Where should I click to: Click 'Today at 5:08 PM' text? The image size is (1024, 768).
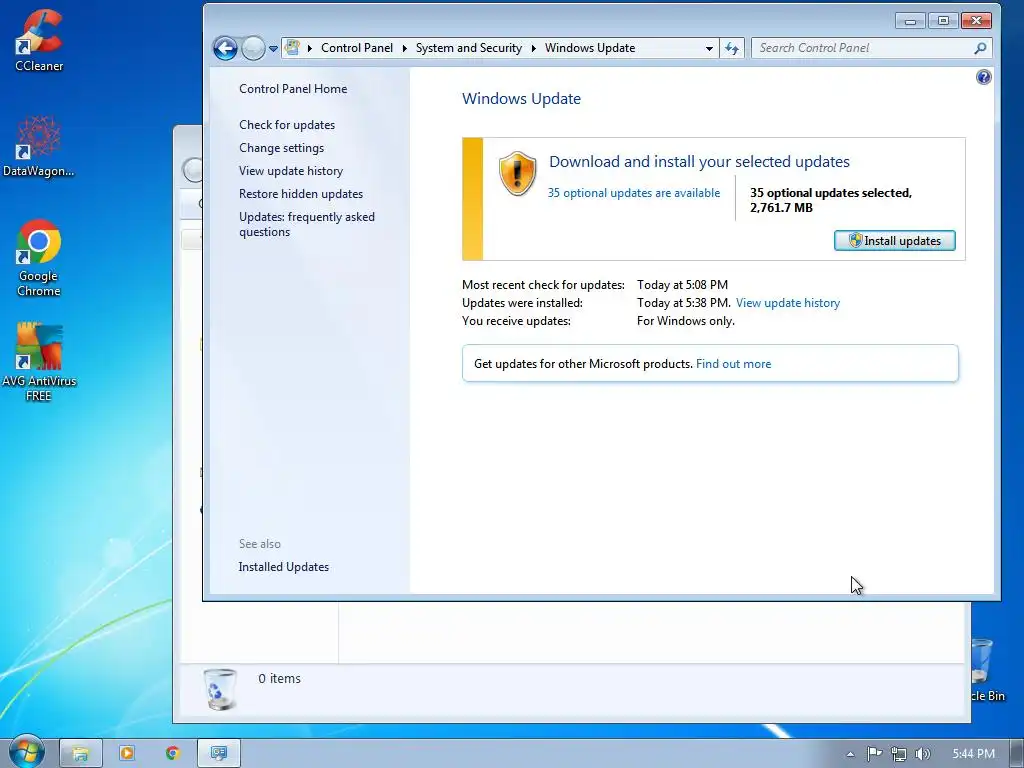point(682,285)
